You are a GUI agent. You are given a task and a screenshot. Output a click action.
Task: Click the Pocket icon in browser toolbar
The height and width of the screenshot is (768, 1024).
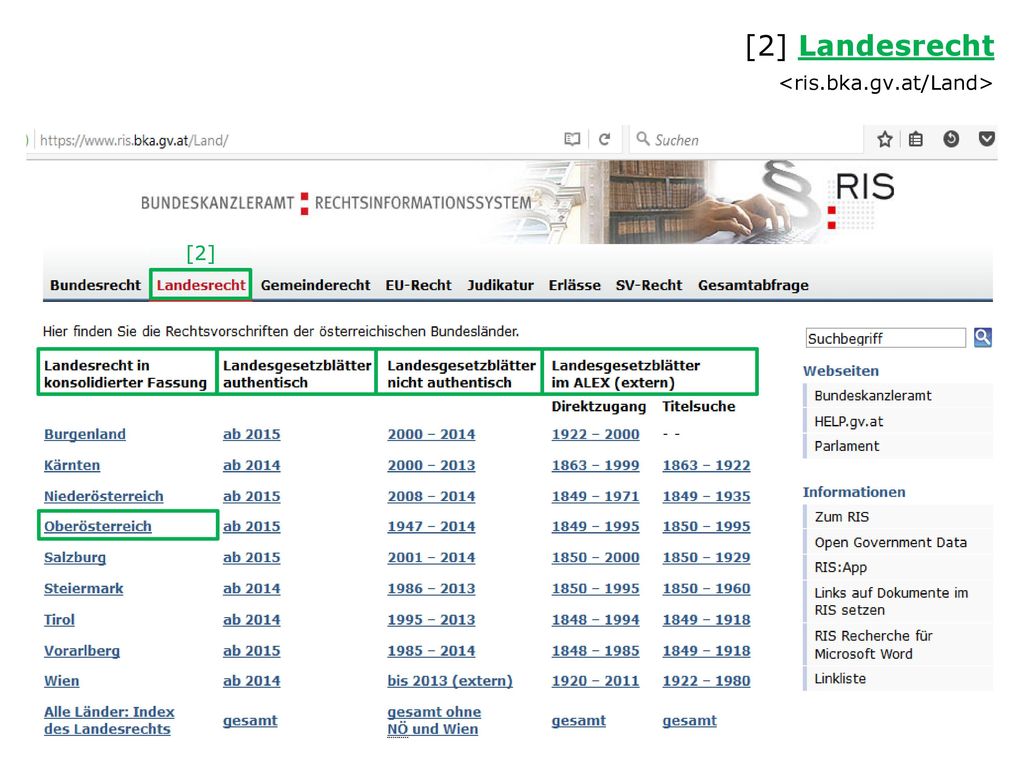tap(987, 138)
